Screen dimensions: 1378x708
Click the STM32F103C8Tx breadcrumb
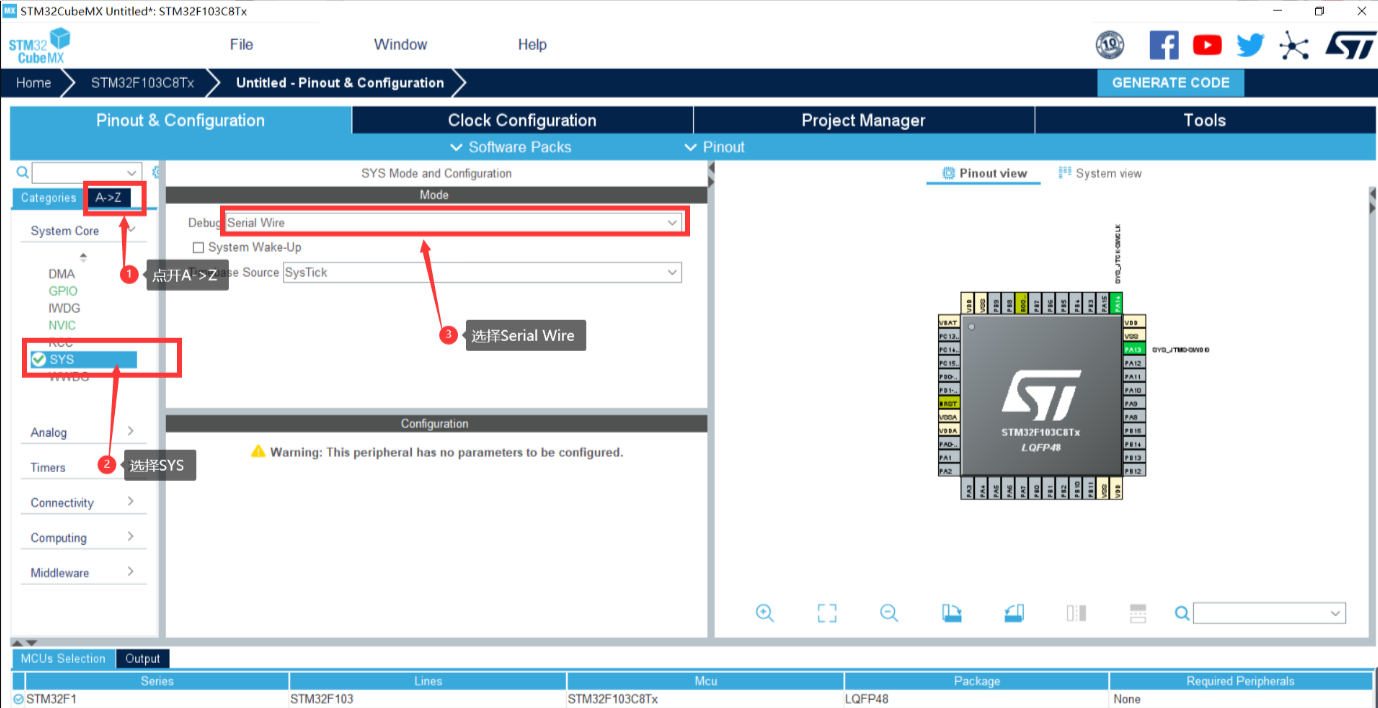coord(142,83)
